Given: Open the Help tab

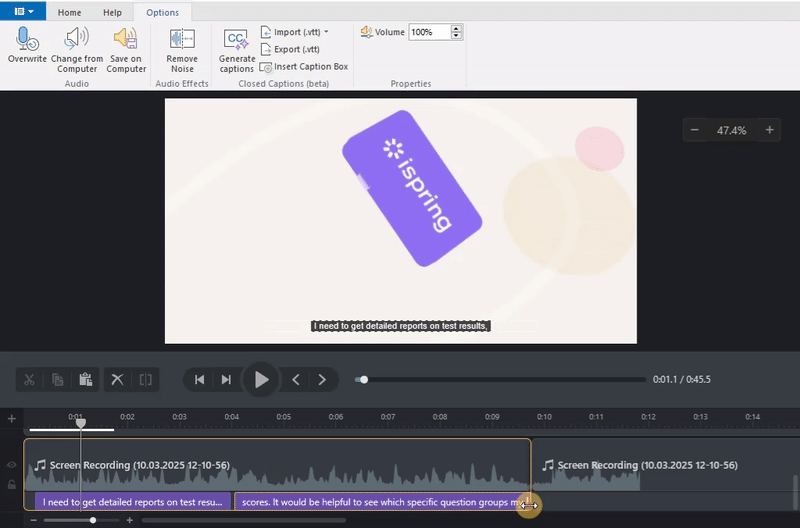Looking at the screenshot, I should point(113,12).
